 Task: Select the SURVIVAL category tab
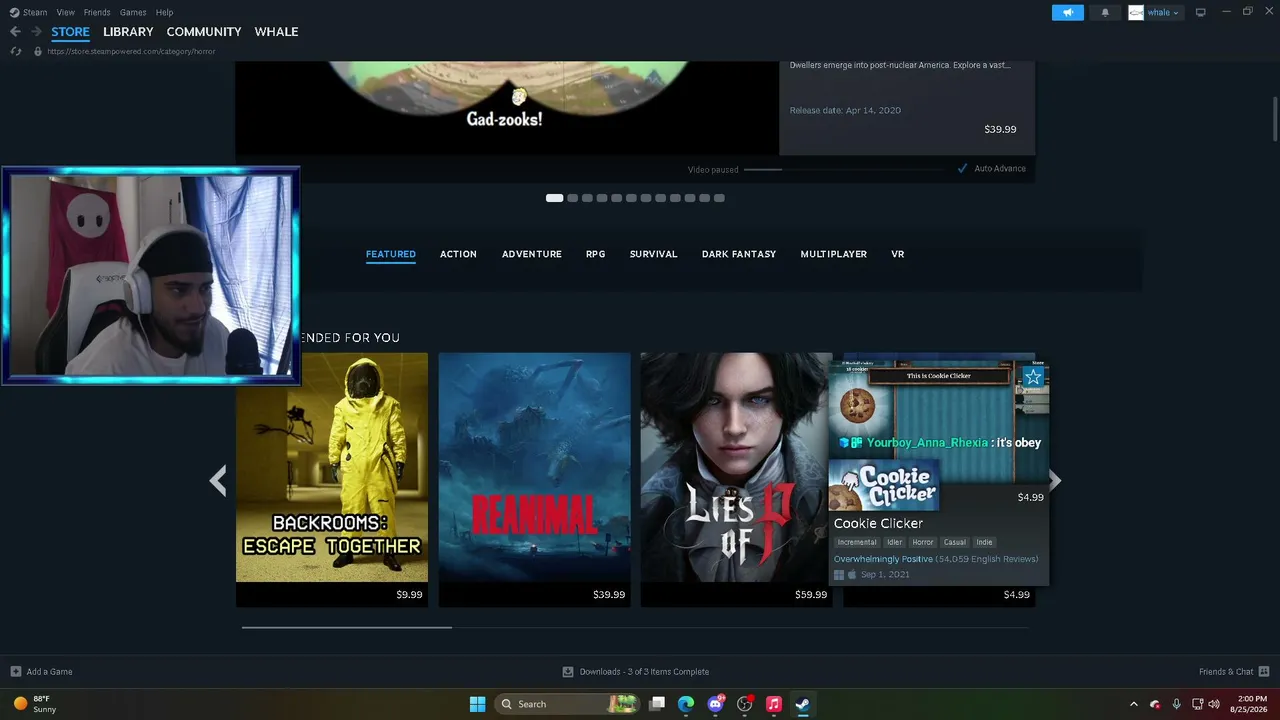[654, 254]
